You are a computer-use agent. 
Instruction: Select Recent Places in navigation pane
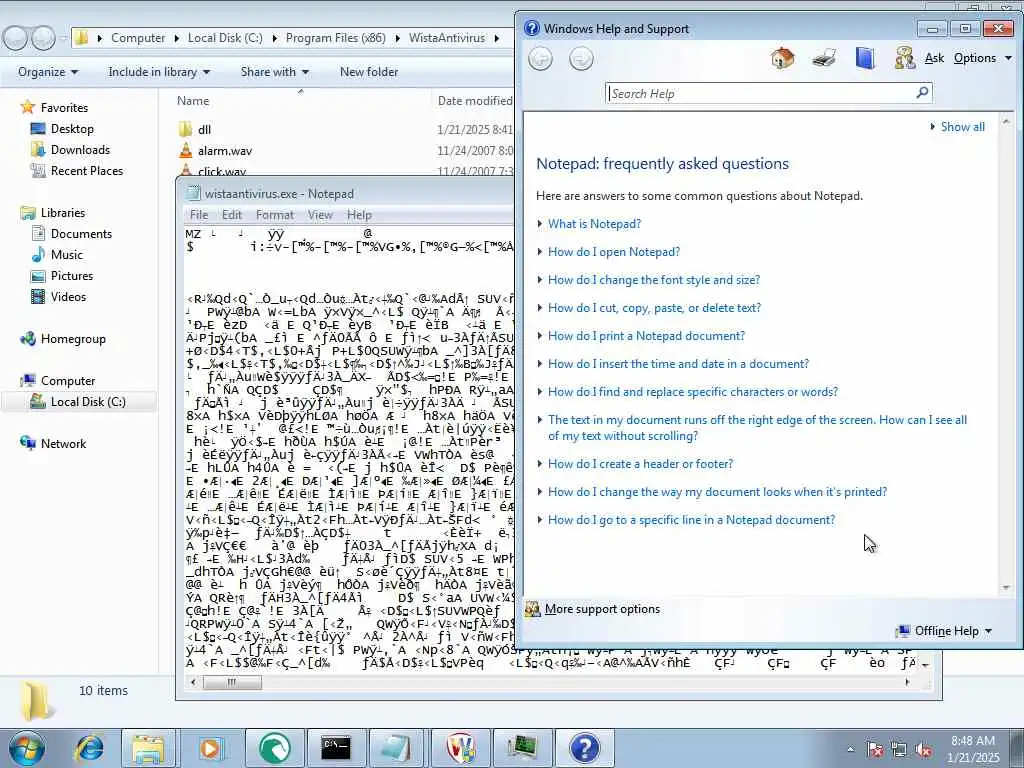point(87,171)
